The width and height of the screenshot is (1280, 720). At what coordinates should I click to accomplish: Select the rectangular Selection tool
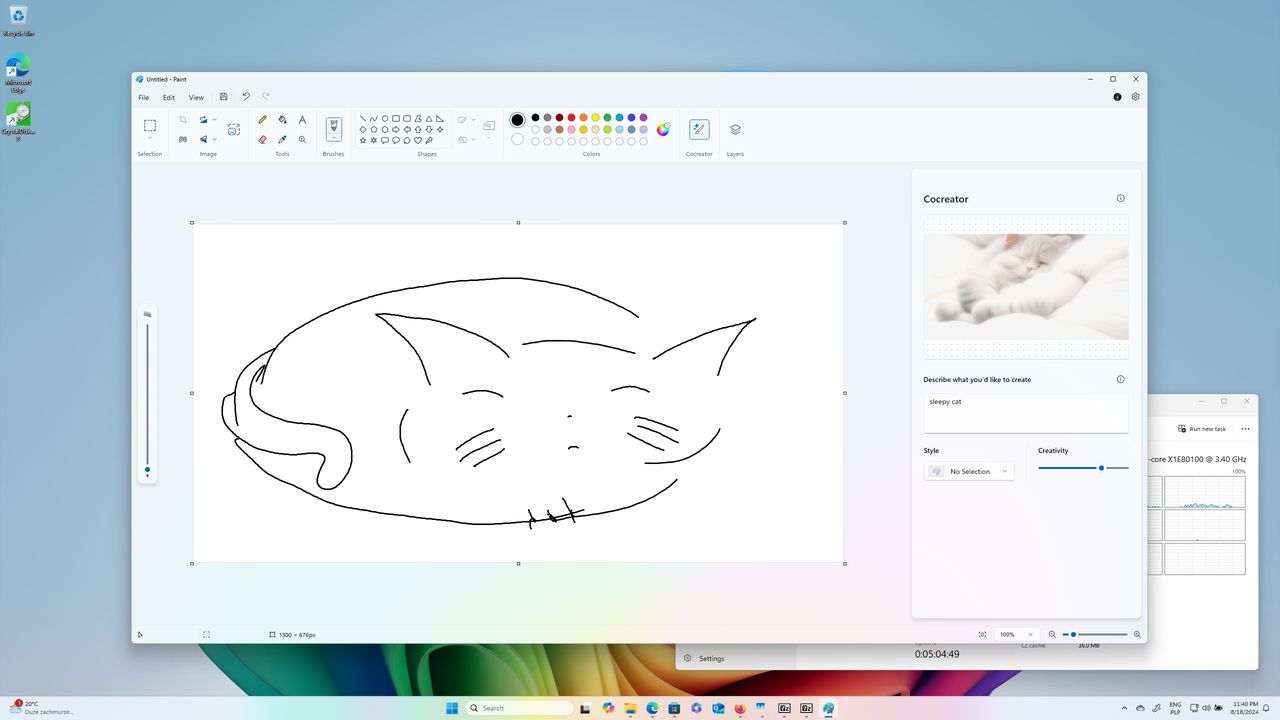150,125
